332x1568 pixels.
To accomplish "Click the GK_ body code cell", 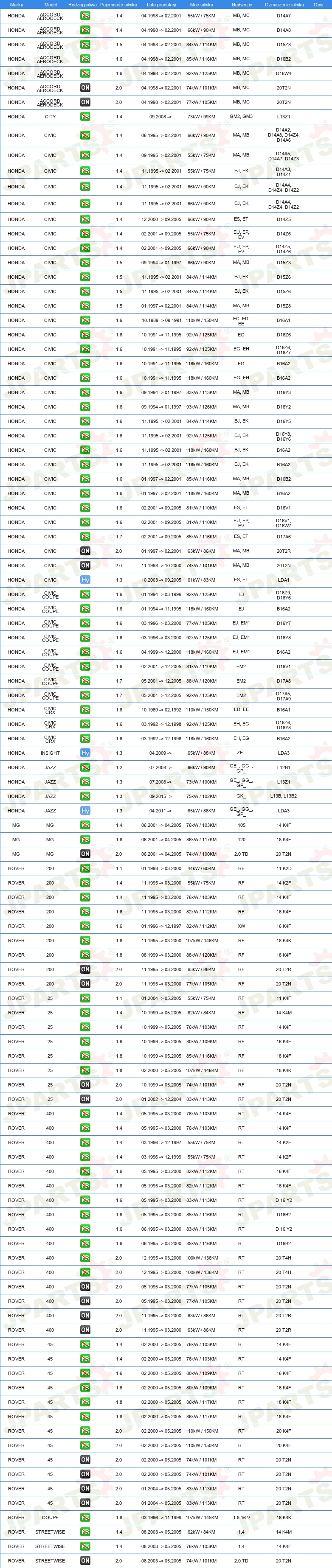I will click(241, 796).
